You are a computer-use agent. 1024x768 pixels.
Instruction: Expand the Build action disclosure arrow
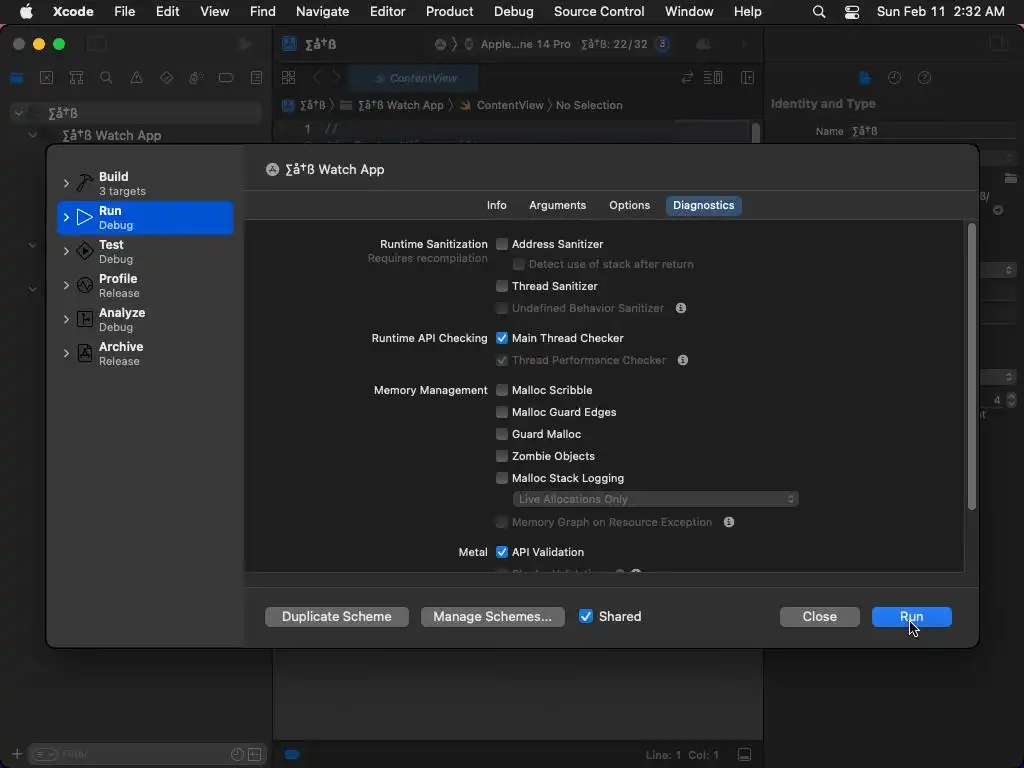(x=66, y=184)
